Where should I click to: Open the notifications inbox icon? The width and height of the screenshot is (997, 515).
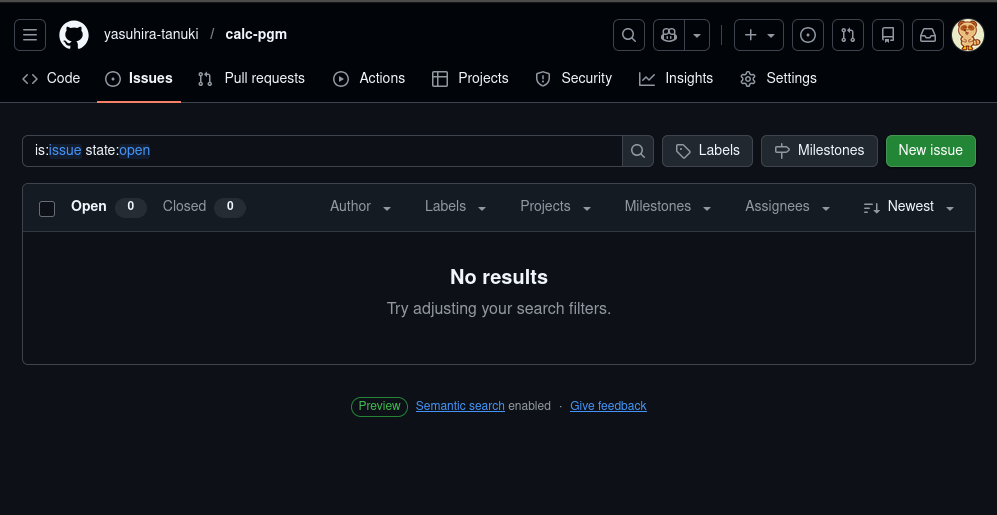(928, 35)
